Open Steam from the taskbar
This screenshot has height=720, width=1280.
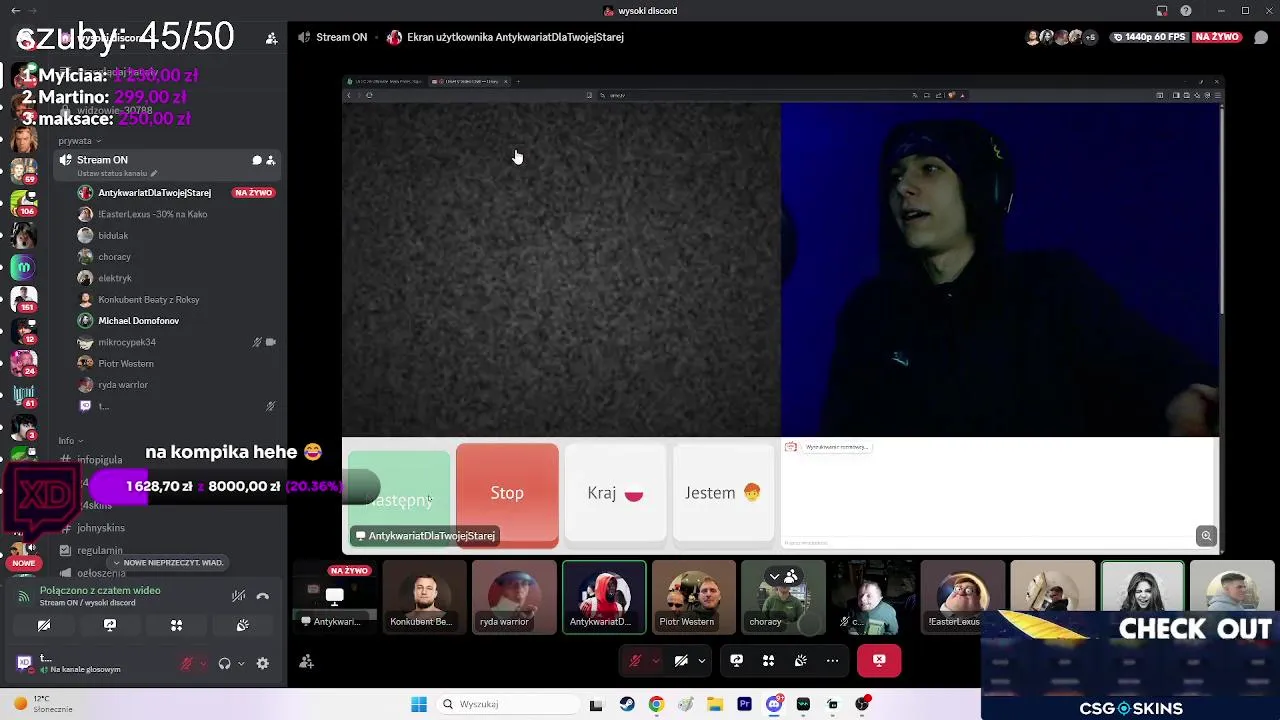point(626,704)
